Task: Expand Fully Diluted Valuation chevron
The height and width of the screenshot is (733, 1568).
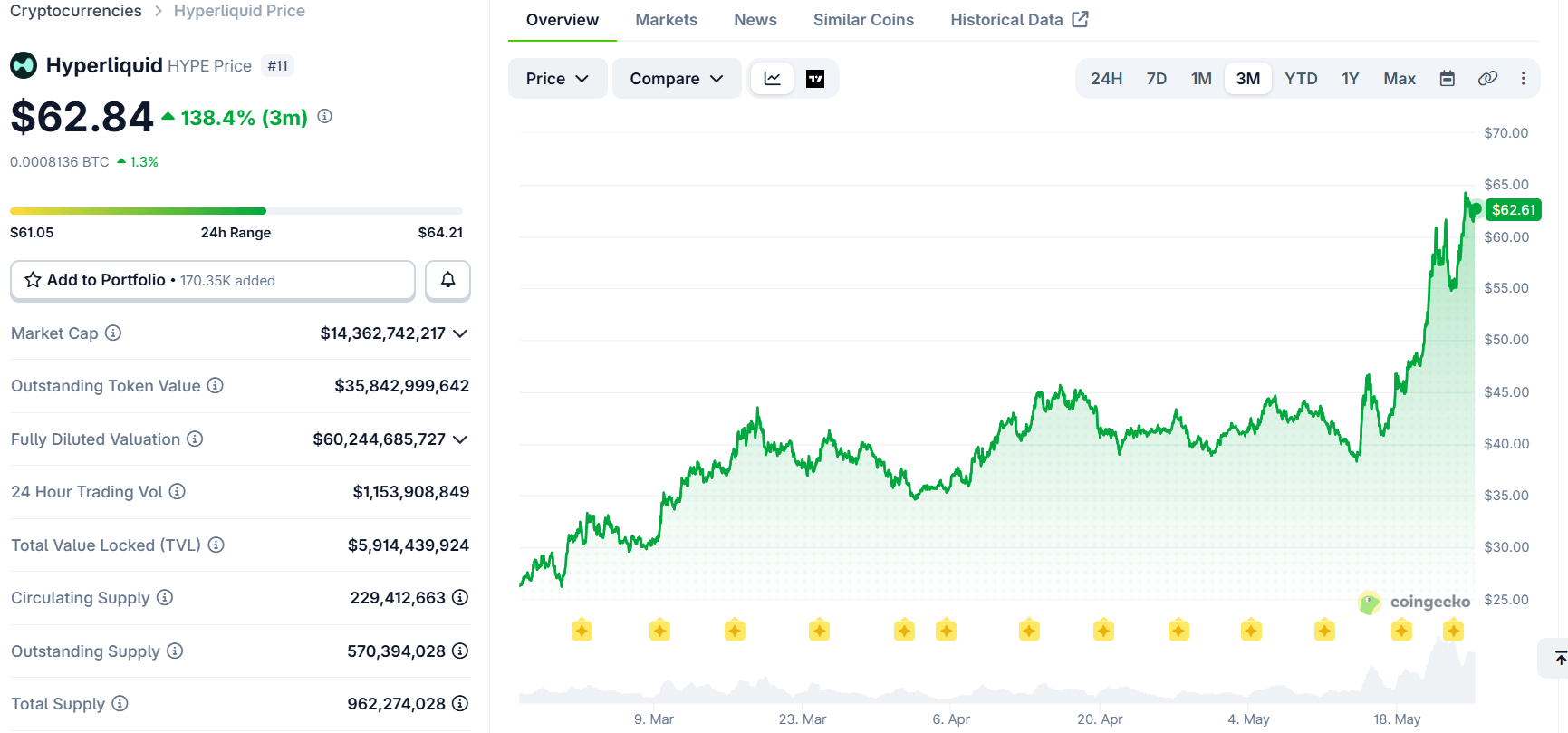Action: pyautogui.click(x=460, y=439)
